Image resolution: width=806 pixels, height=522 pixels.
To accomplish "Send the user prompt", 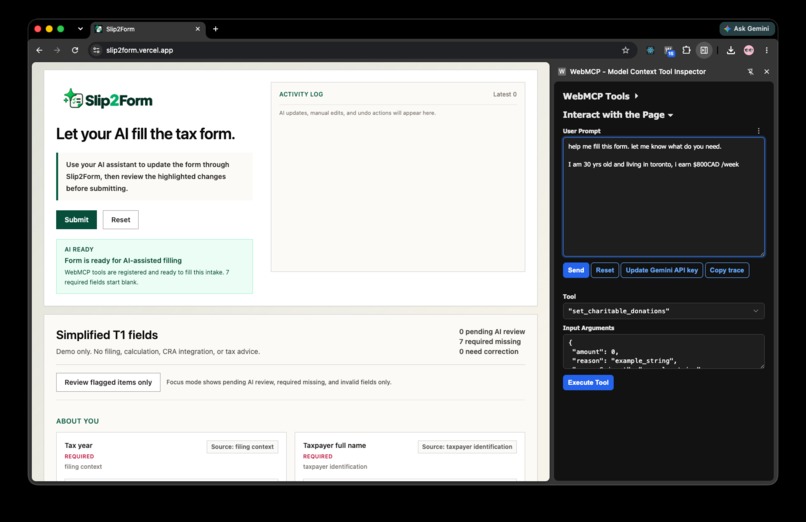I will [x=576, y=270].
